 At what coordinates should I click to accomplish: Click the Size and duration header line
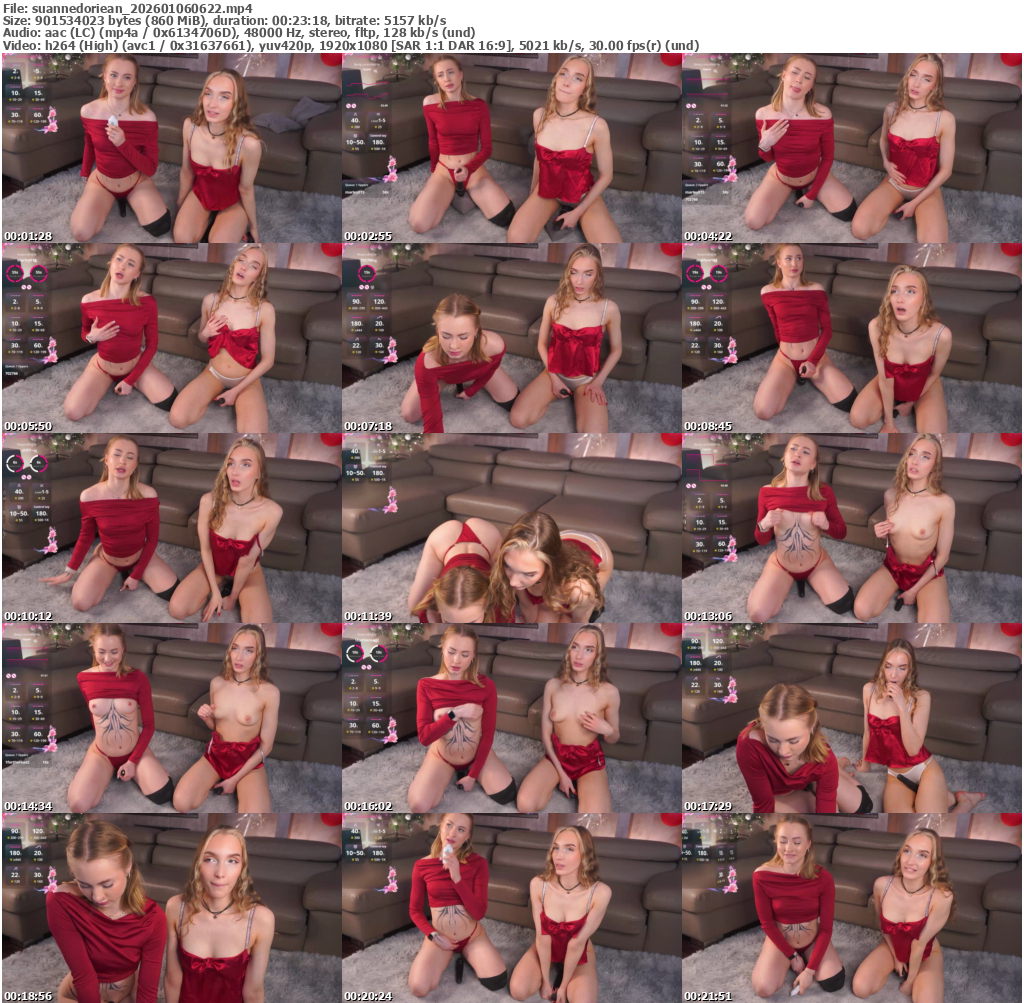coord(225,20)
